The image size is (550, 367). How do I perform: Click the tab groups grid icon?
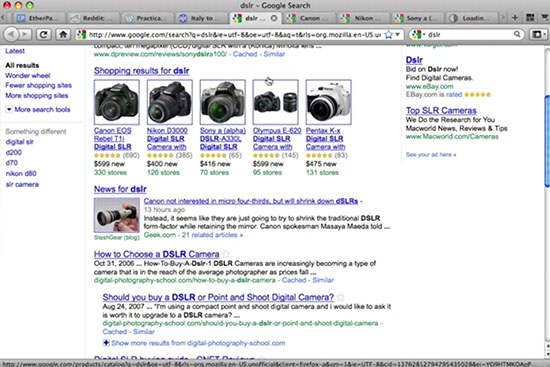530,18
